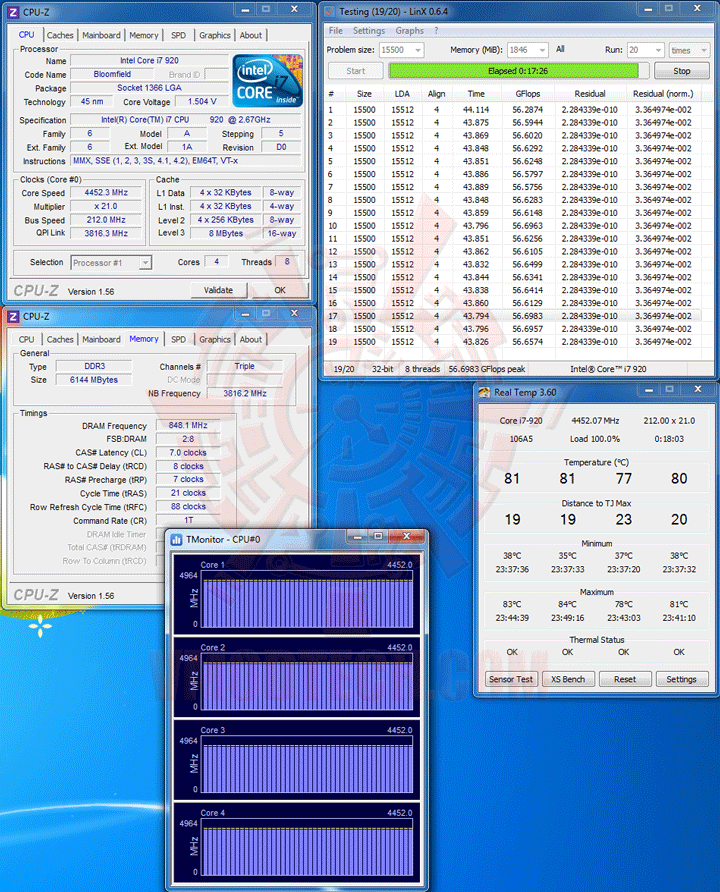Open XS Bench in Real Temp
Viewport: 720px width, 892px height.
568,679
